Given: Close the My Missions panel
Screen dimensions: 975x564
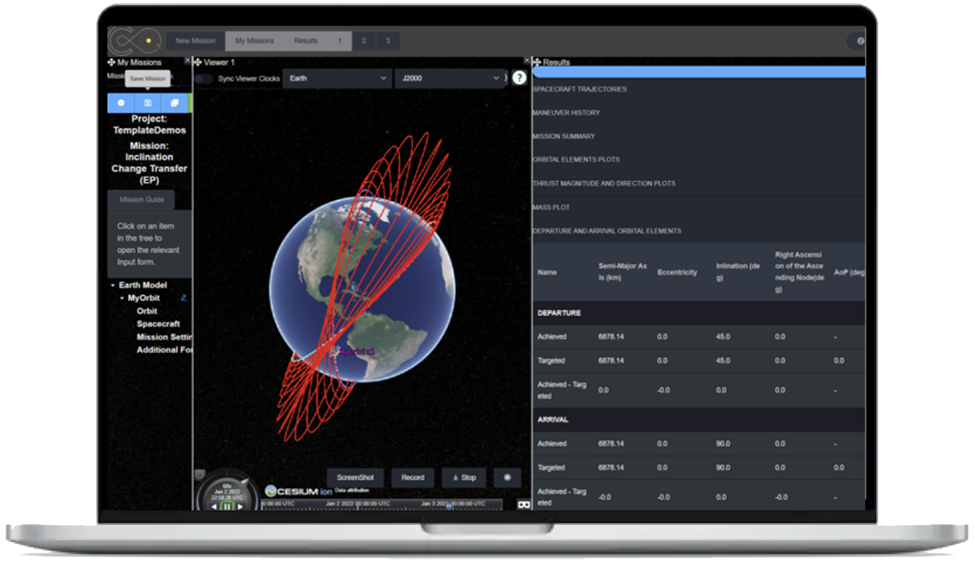Looking at the screenshot, I should coord(186,61).
